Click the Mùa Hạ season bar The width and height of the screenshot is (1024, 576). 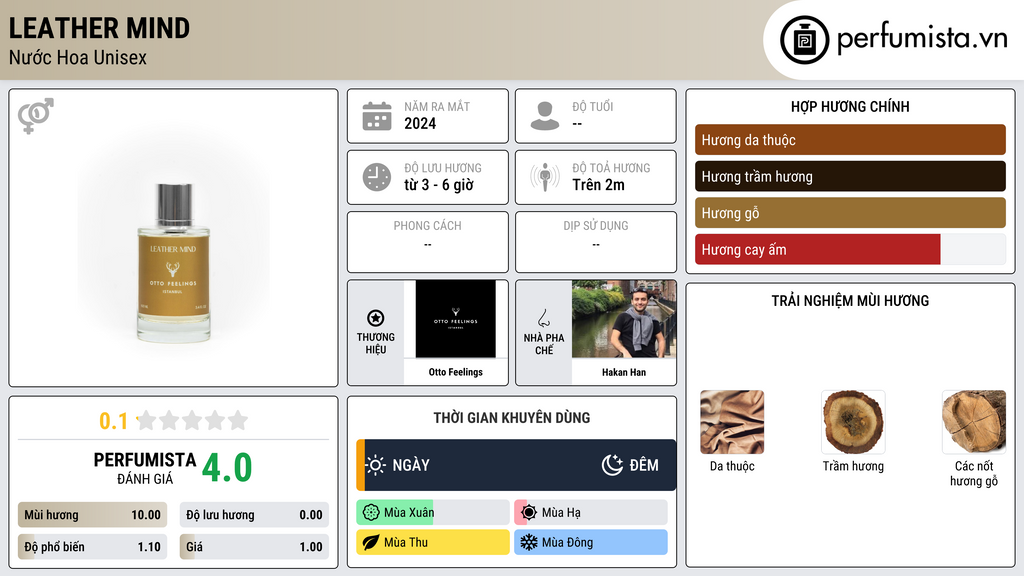tap(591, 513)
